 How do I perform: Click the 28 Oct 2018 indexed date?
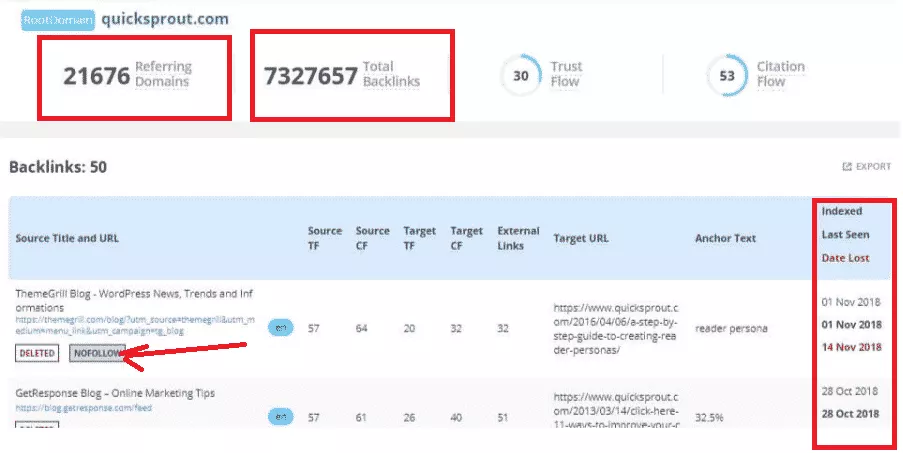click(849, 391)
